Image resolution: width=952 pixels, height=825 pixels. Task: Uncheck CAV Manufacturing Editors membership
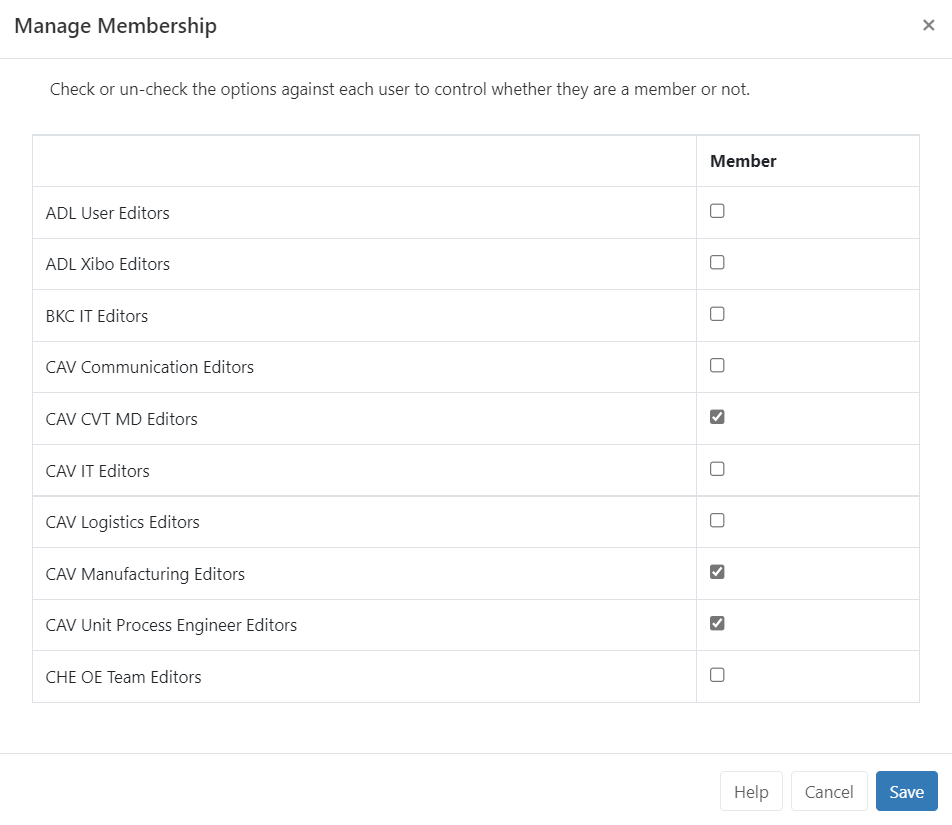pyautogui.click(x=717, y=572)
